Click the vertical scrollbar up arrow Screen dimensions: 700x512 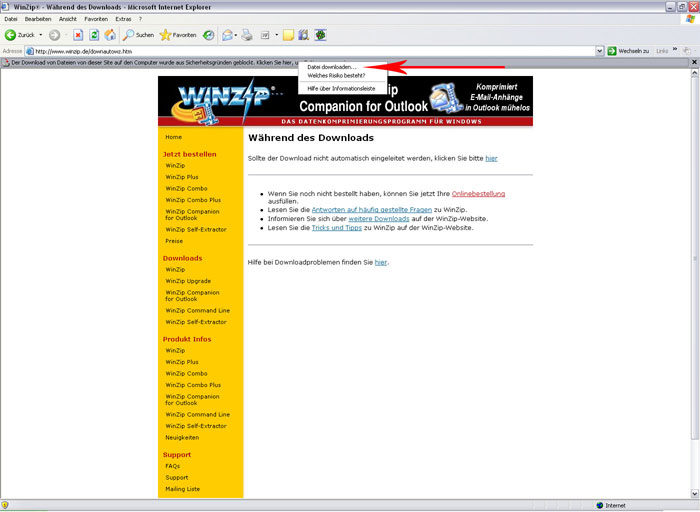[695, 74]
